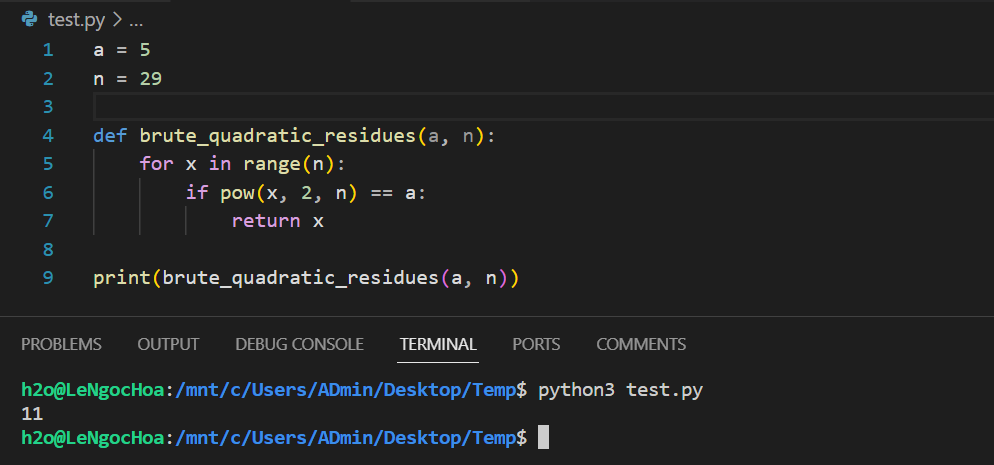Viewport: 994px width, 465px height.
Task: Click the print call on line 9
Action: 122,277
